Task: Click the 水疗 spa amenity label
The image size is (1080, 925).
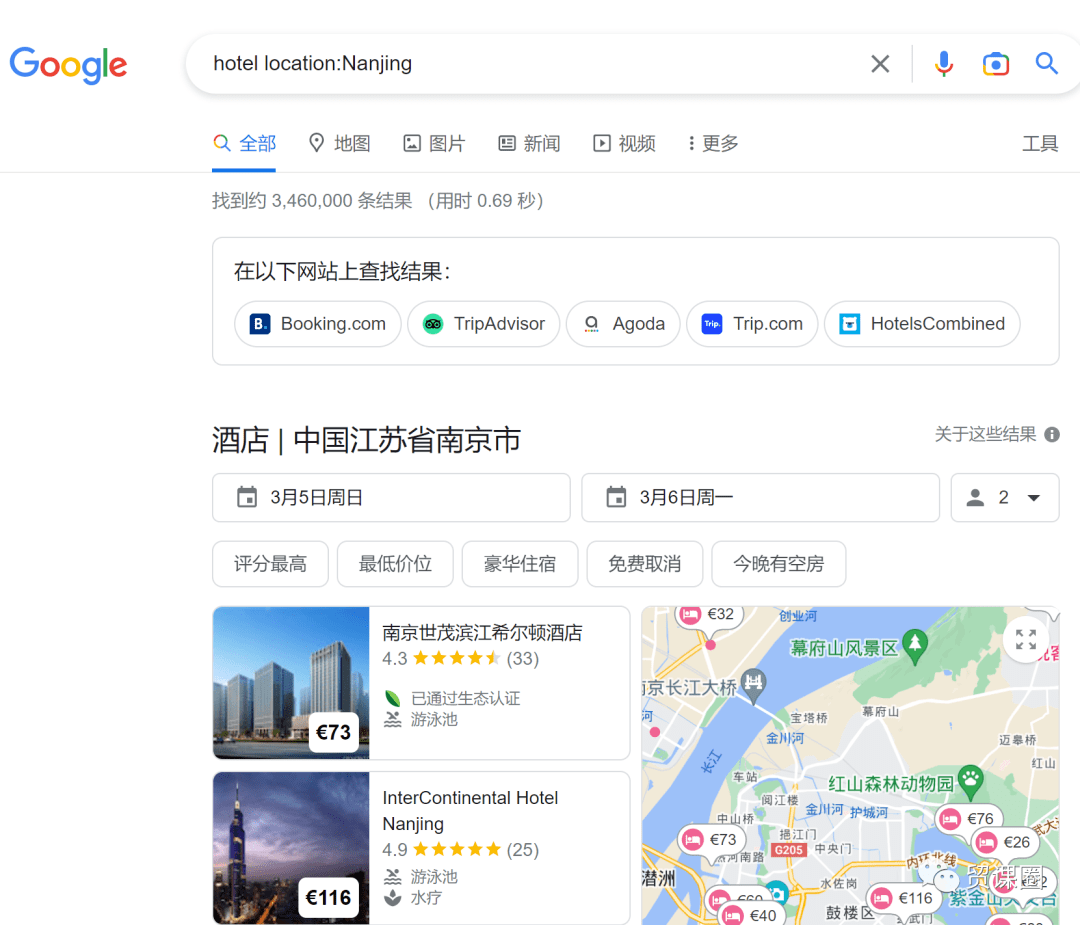Action: [x=426, y=898]
